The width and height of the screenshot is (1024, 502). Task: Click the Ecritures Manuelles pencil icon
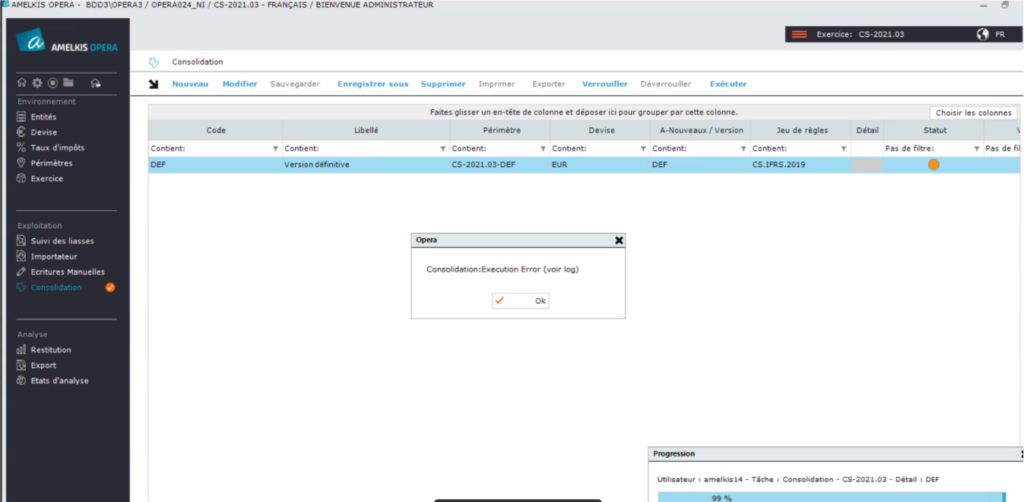click(21, 272)
